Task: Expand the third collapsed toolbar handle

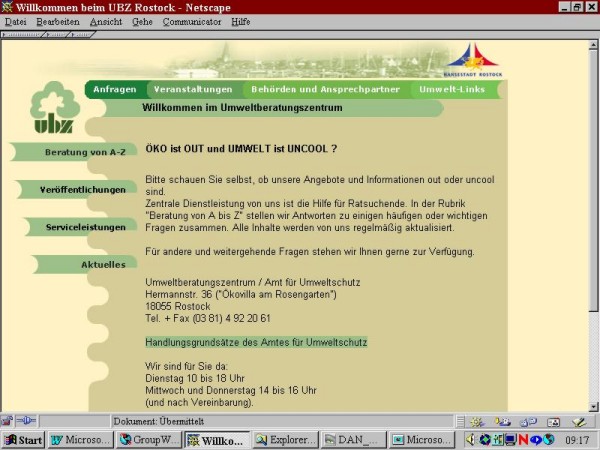Action: click(x=81, y=35)
